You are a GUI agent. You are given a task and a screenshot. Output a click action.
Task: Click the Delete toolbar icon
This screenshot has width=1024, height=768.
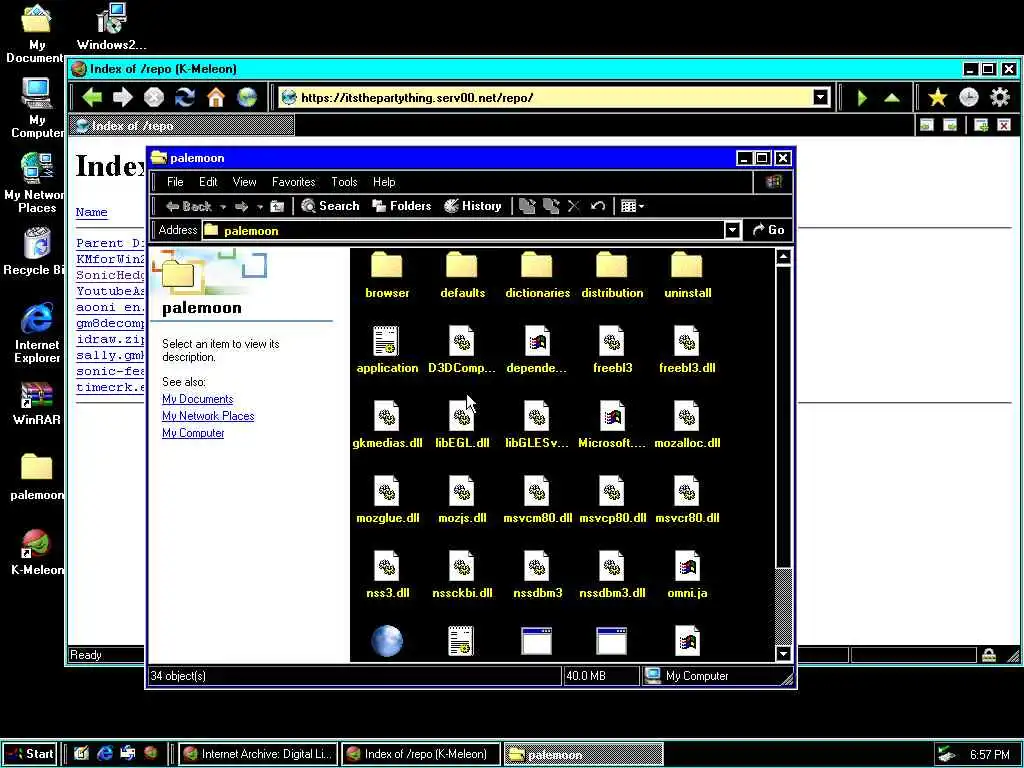coord(574,206)
